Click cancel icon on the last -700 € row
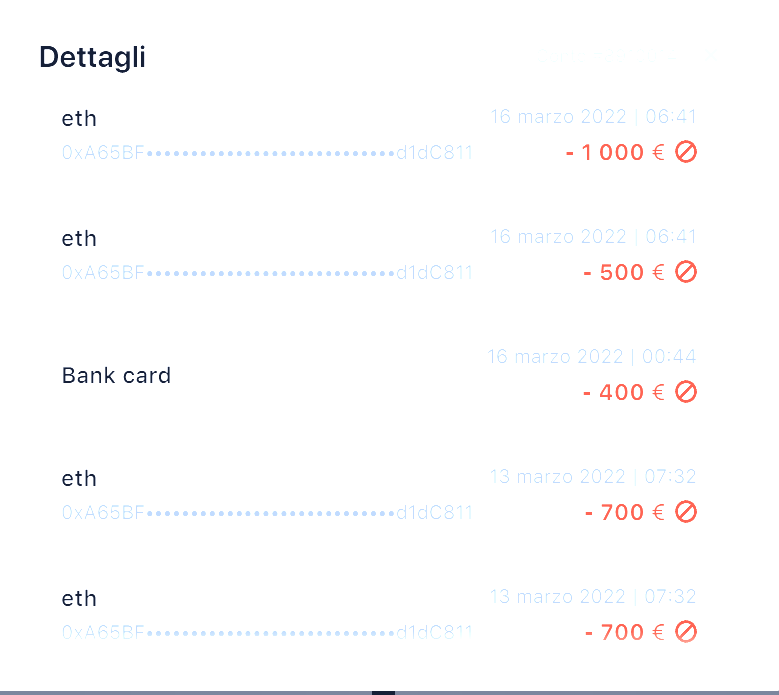Viewport: 779px width, 695px height. point(685,632)
